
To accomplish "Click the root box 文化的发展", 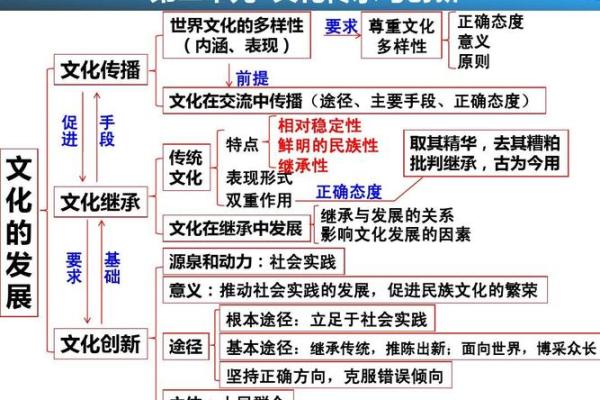I will tap(19, 233).
